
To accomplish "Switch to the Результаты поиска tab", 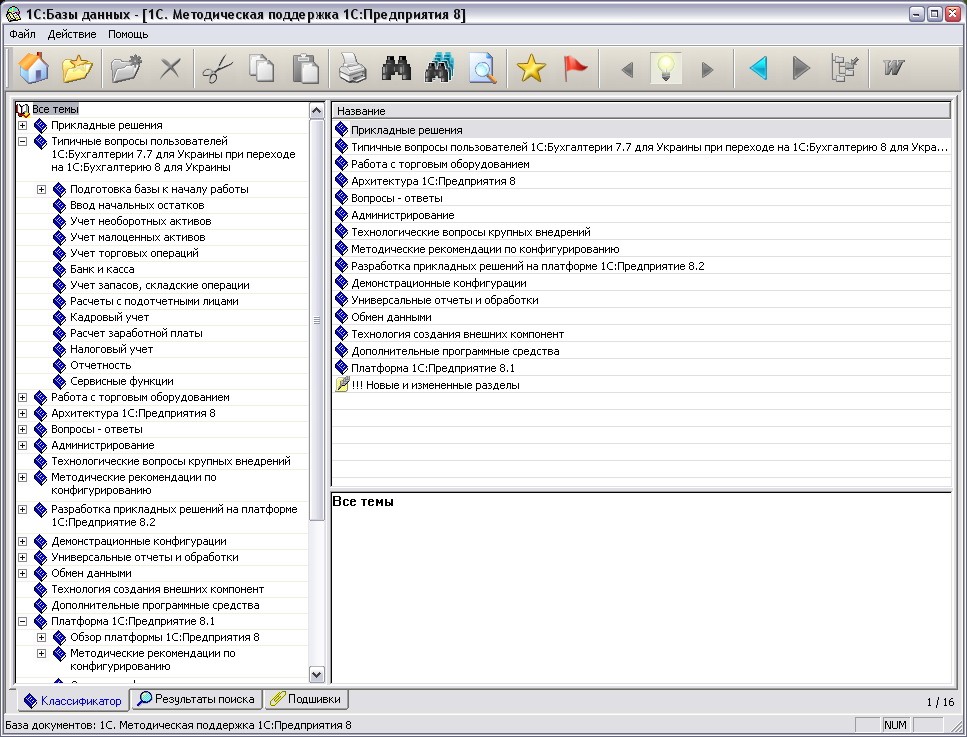I will click(x=196, y=699).
